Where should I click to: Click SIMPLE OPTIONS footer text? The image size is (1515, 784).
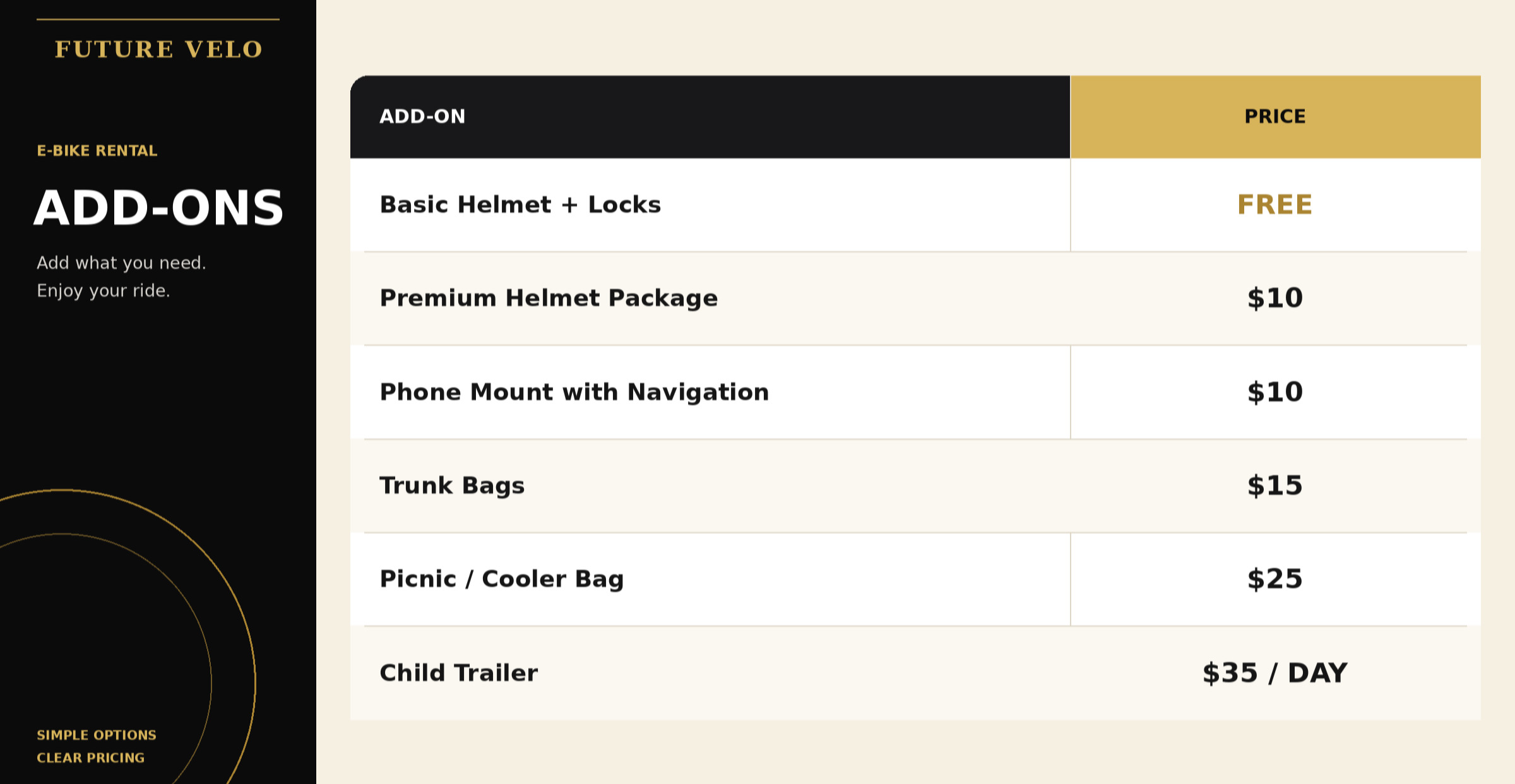(97, 735)
